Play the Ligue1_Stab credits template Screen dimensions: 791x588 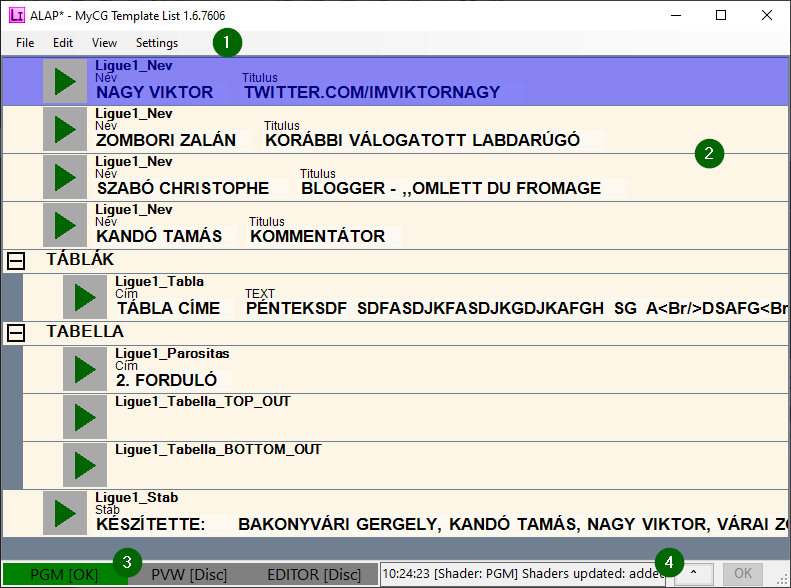coord(65,514)
